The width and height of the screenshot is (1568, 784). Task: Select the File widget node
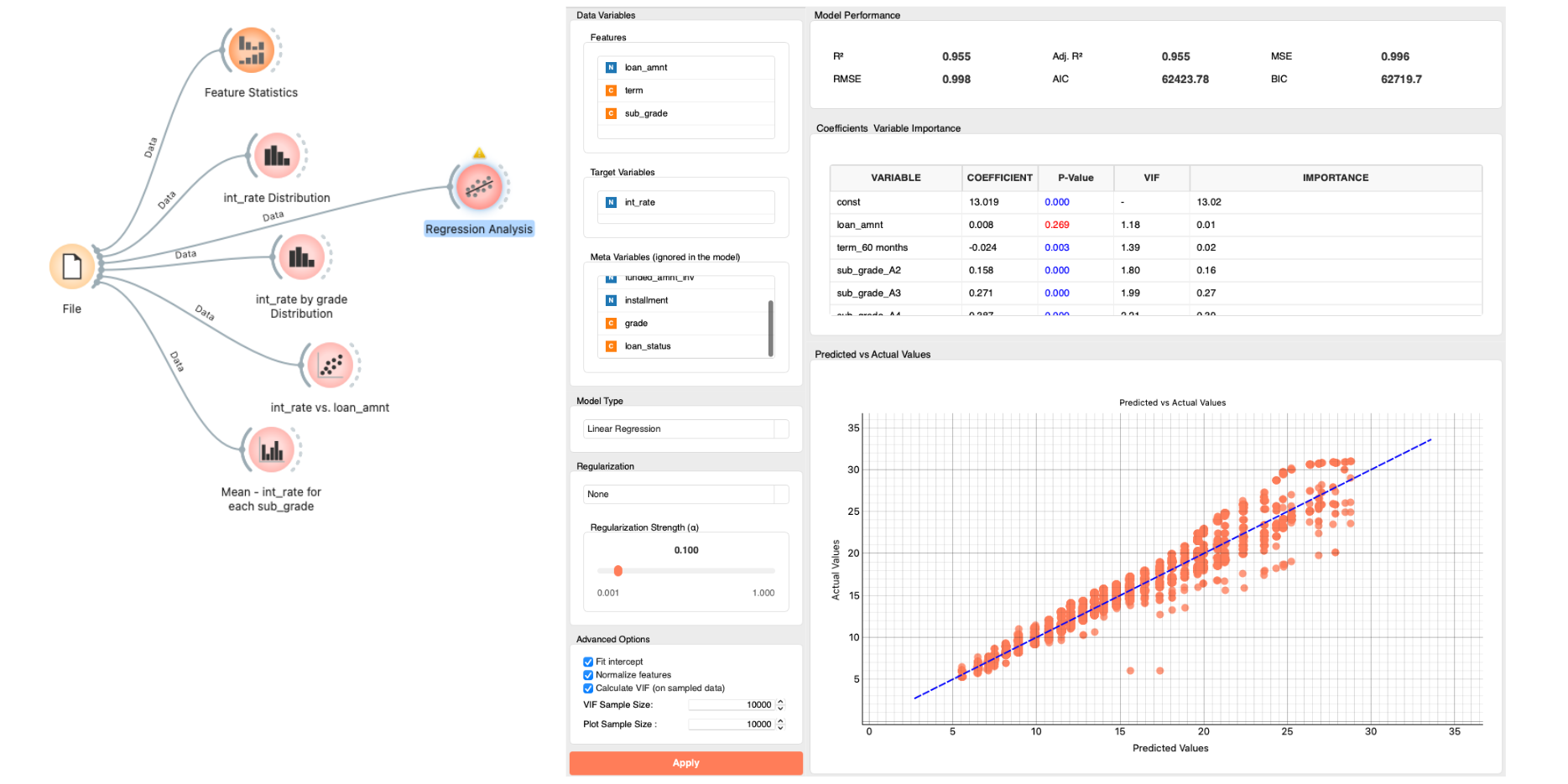click(72, 267)
